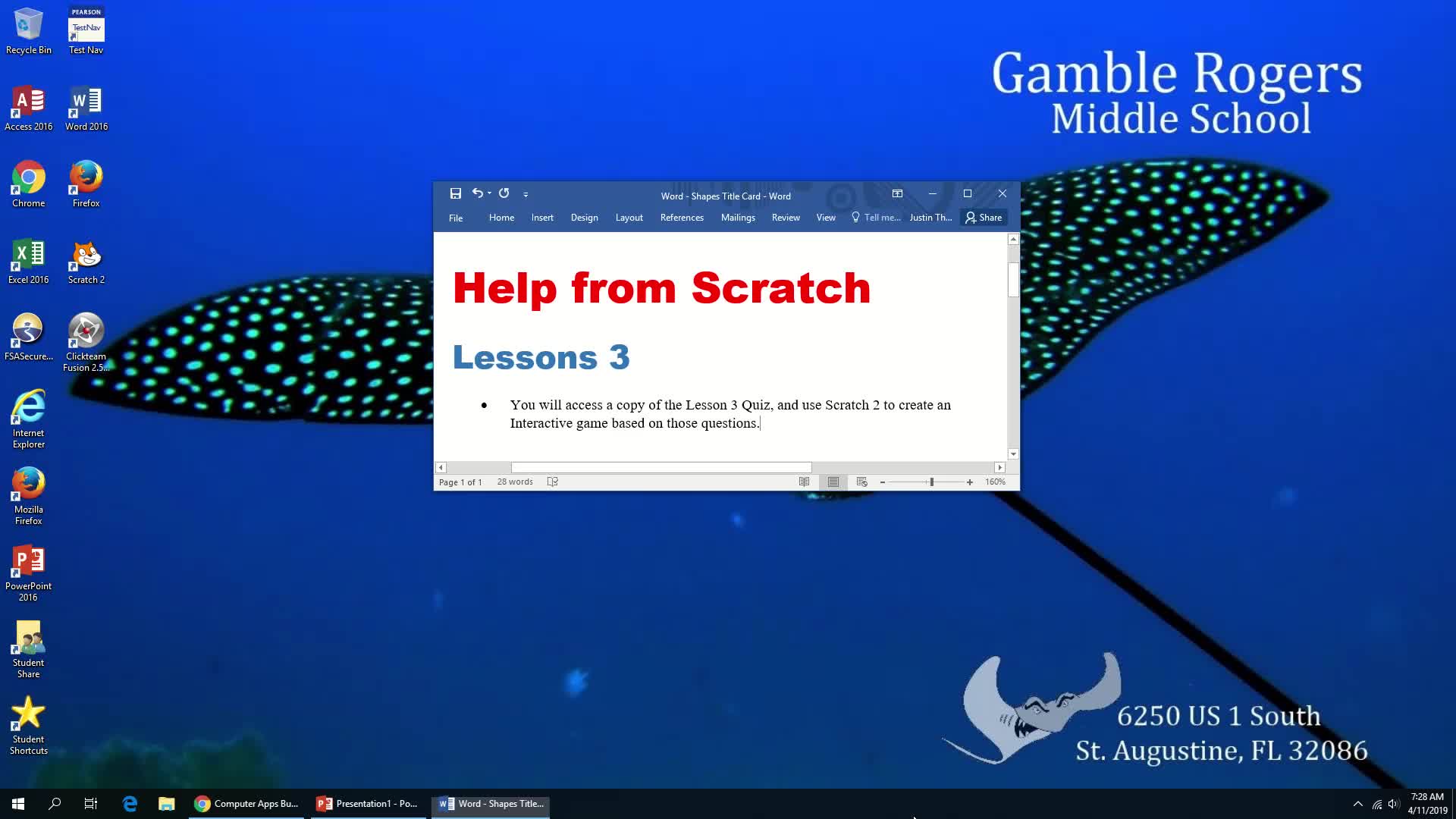Toggle page number indicator display

tap(461, 481)
